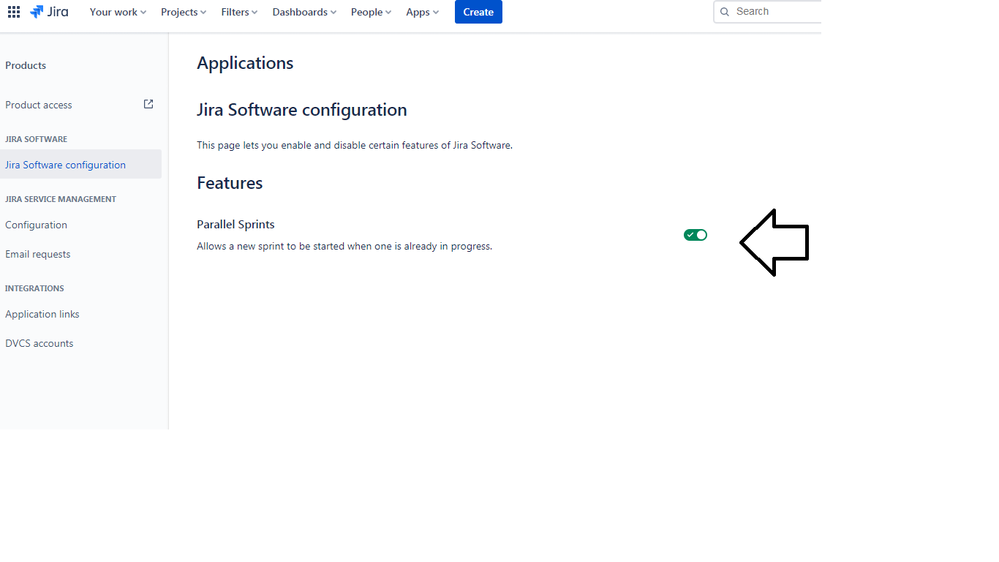Viewport: 999px width, 562px height.
Task: Click the blue Create button
Action: click(478, 12)
